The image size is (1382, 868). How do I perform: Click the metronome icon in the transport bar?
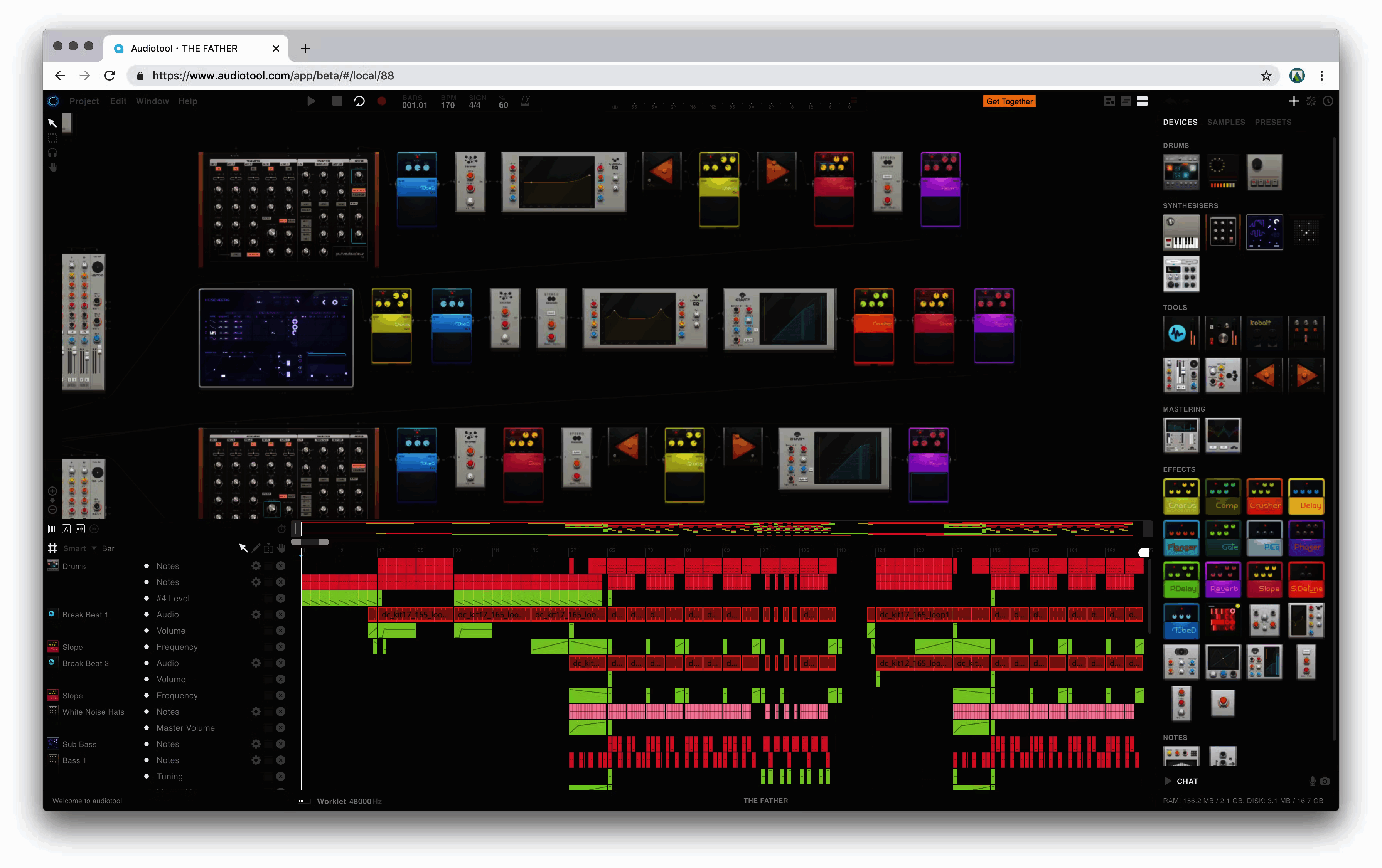click(524, 101)
